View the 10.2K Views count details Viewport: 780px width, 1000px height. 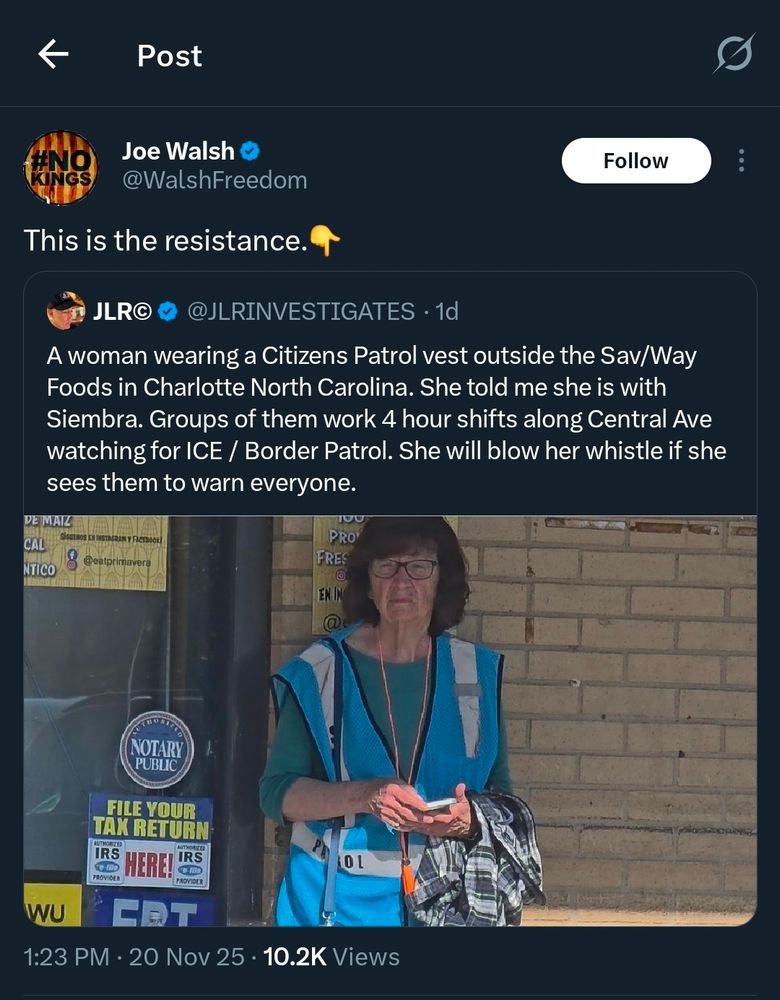(332, 957)
